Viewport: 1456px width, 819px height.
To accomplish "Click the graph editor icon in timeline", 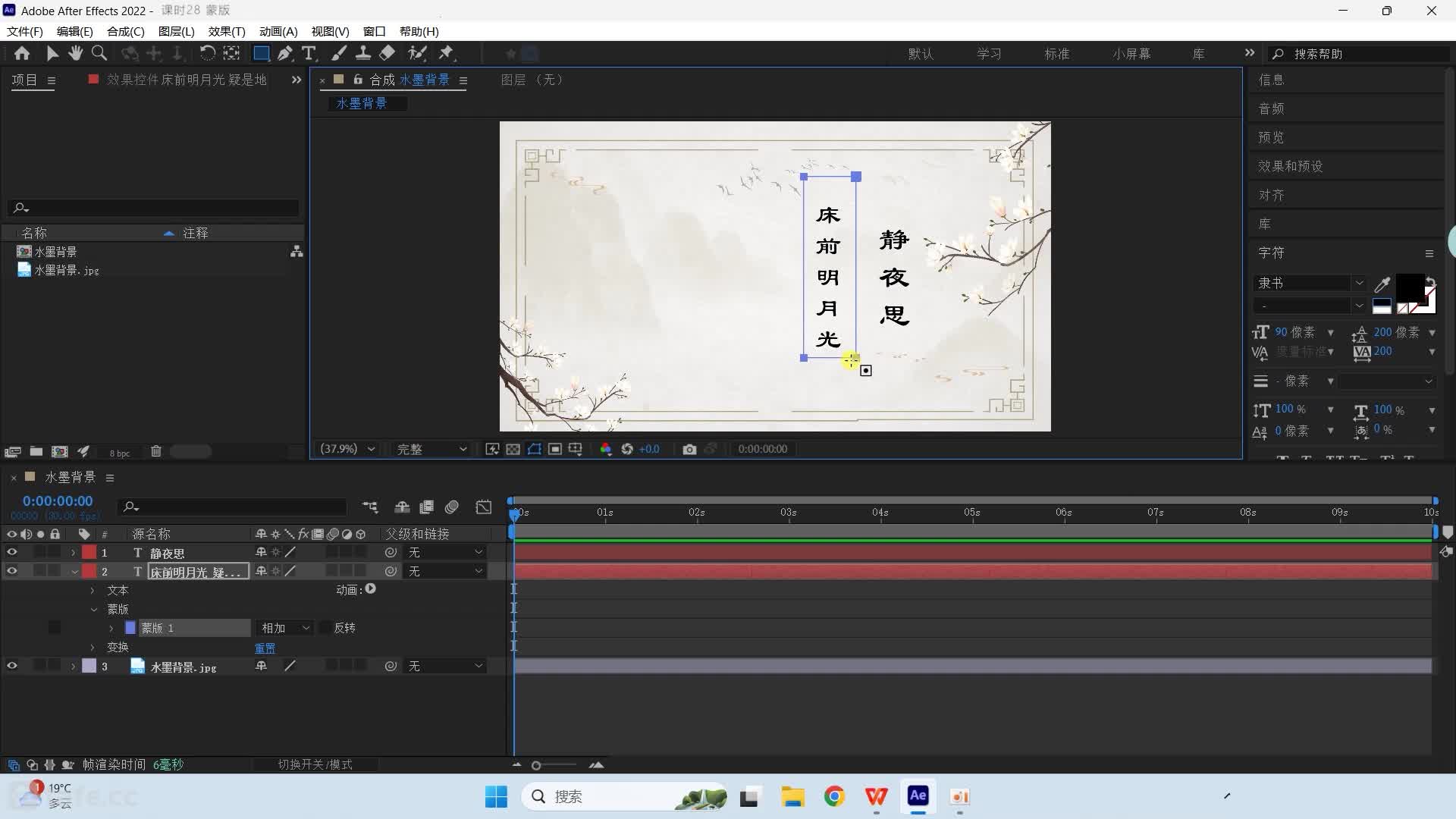I will click(x=484, y=507).
